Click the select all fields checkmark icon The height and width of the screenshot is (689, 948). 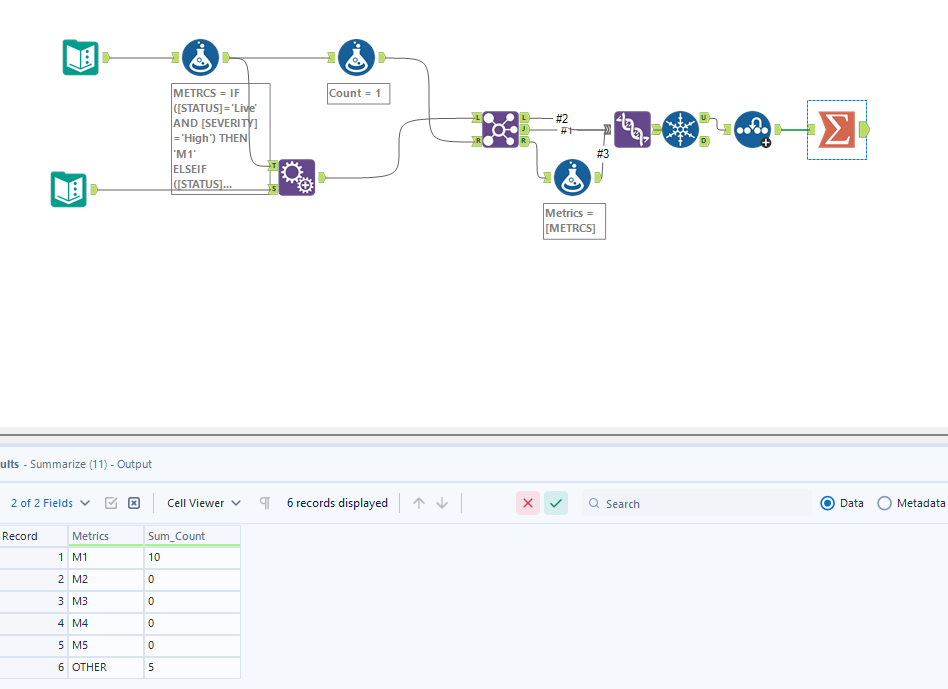(111, 503)
